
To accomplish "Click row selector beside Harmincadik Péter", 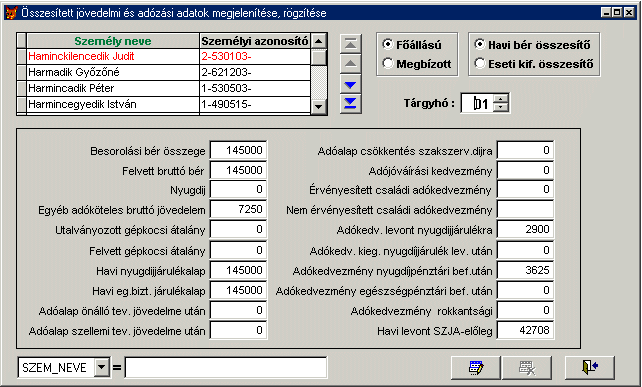I will click(x=22, y=88).
